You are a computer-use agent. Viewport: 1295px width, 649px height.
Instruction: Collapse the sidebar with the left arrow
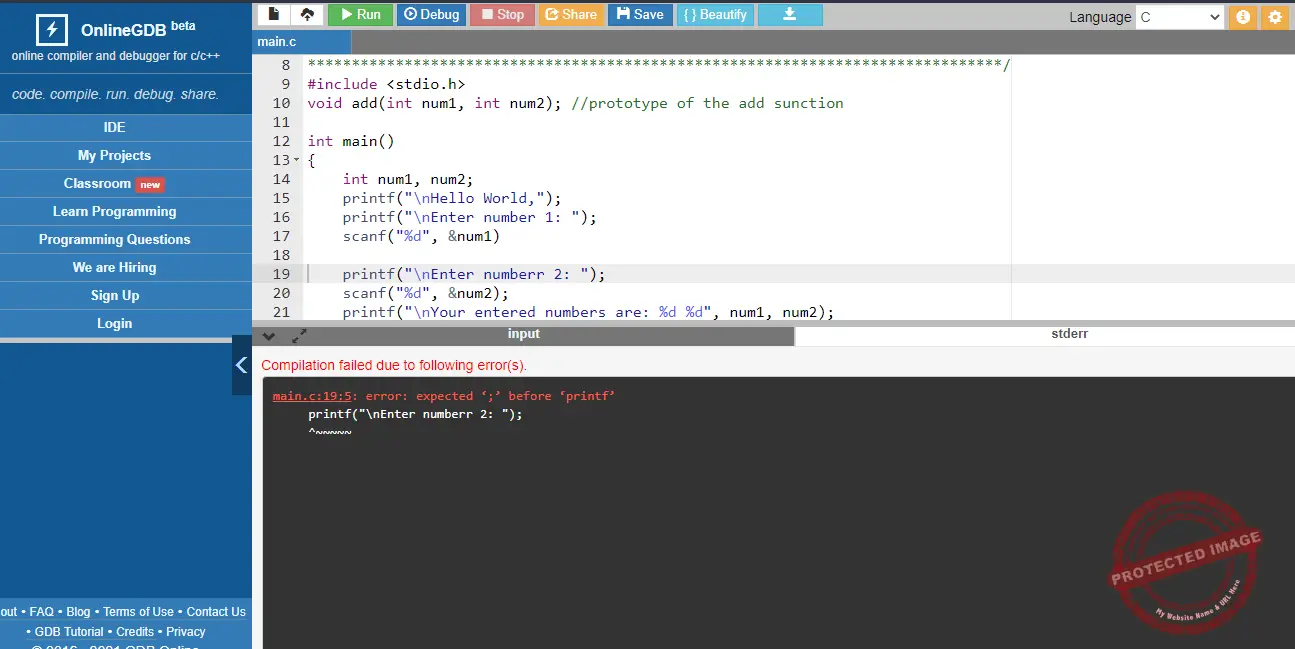243,365
